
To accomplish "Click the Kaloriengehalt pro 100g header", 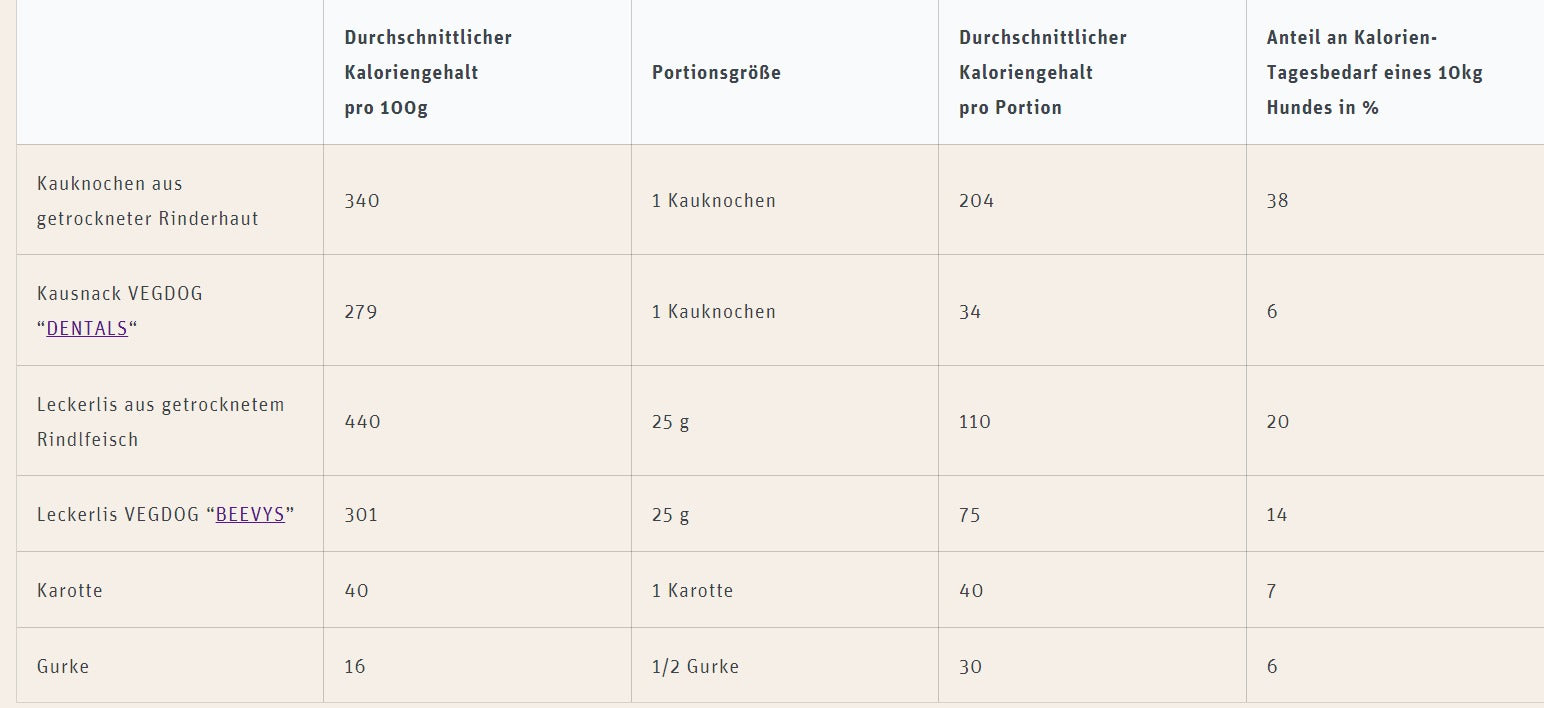I will [428, 73].
